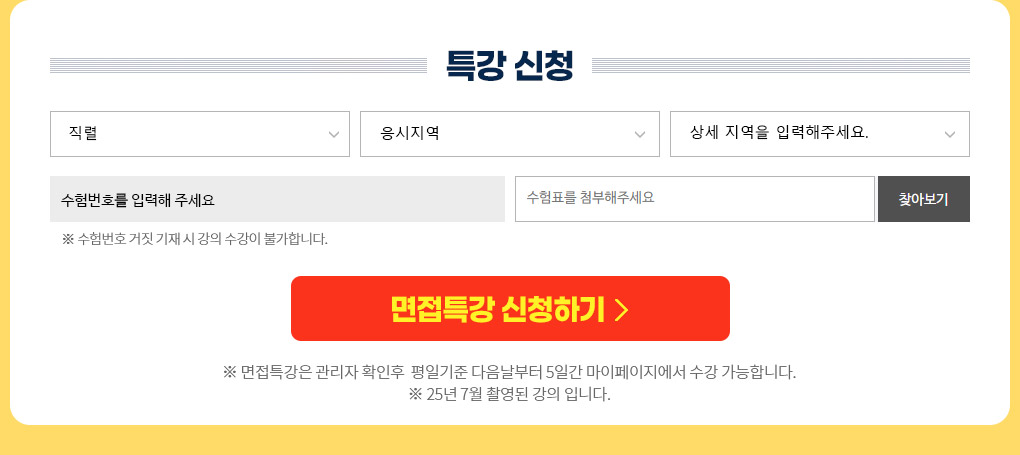The image size is (1020, 455).
Task: Click the chevron arrow beside 응시지역
Action: point(640,135)
